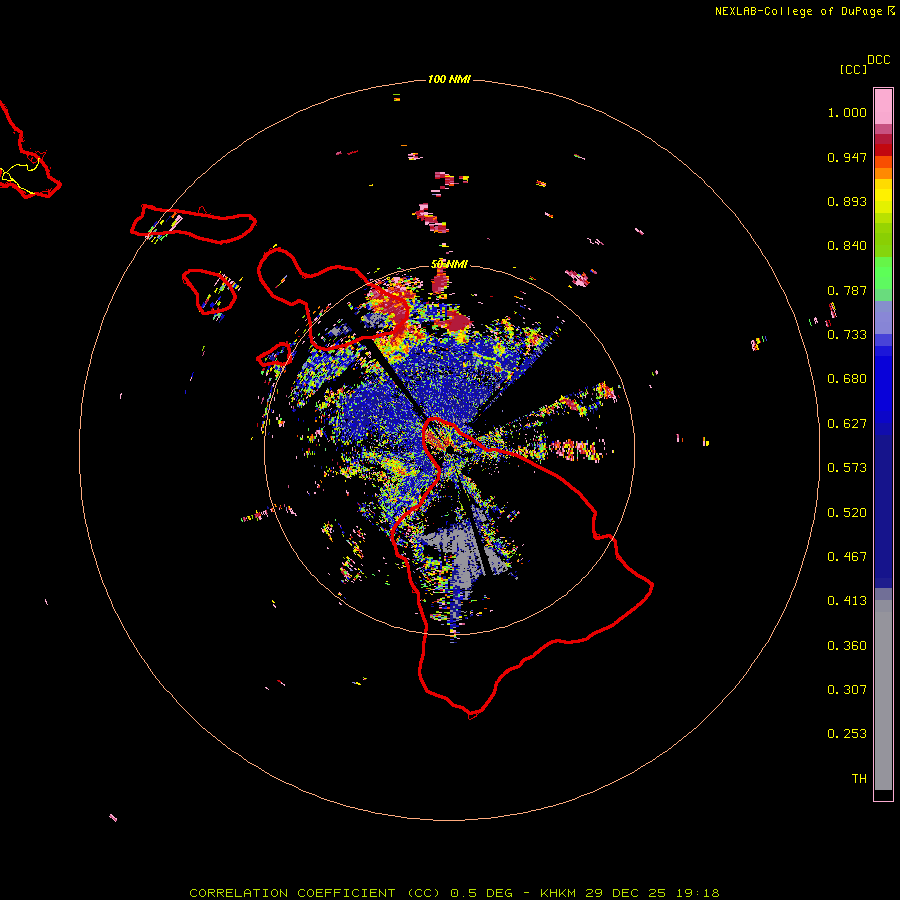Click the 0.627 scale value

[x=847, y=424]
